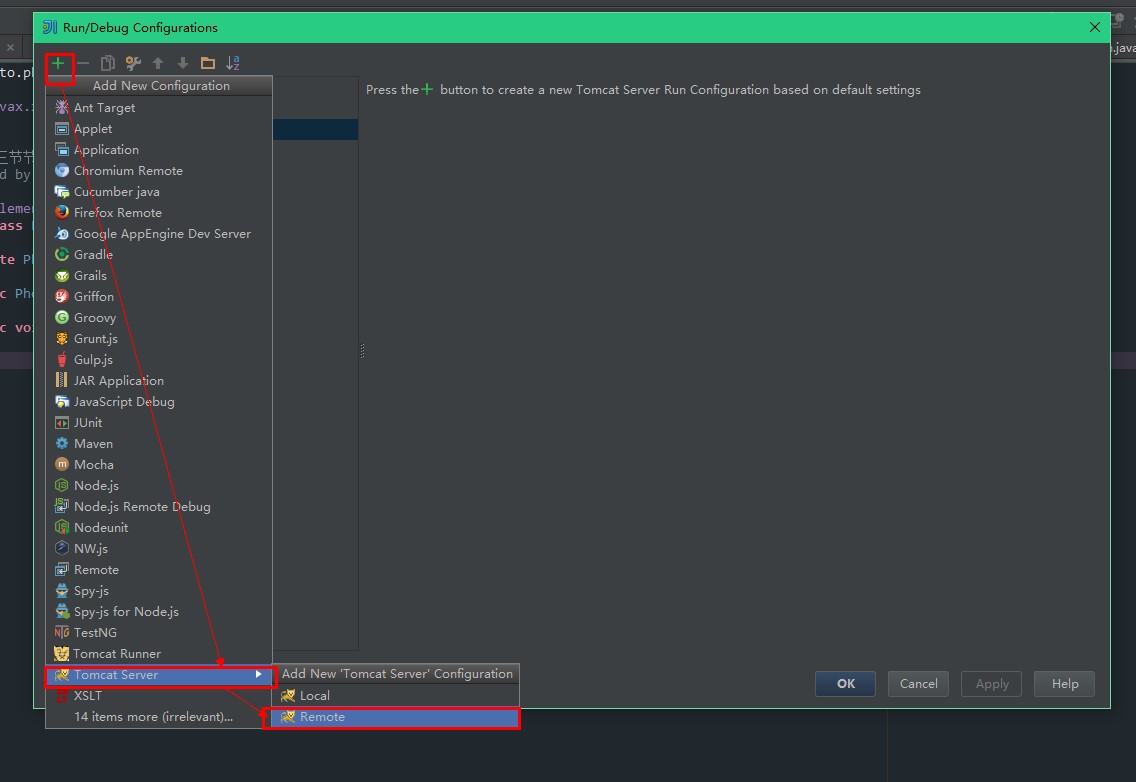The image size is (1136, 782).
Task: Click the minus Remove Configuration icon
Action: (83, 63)
